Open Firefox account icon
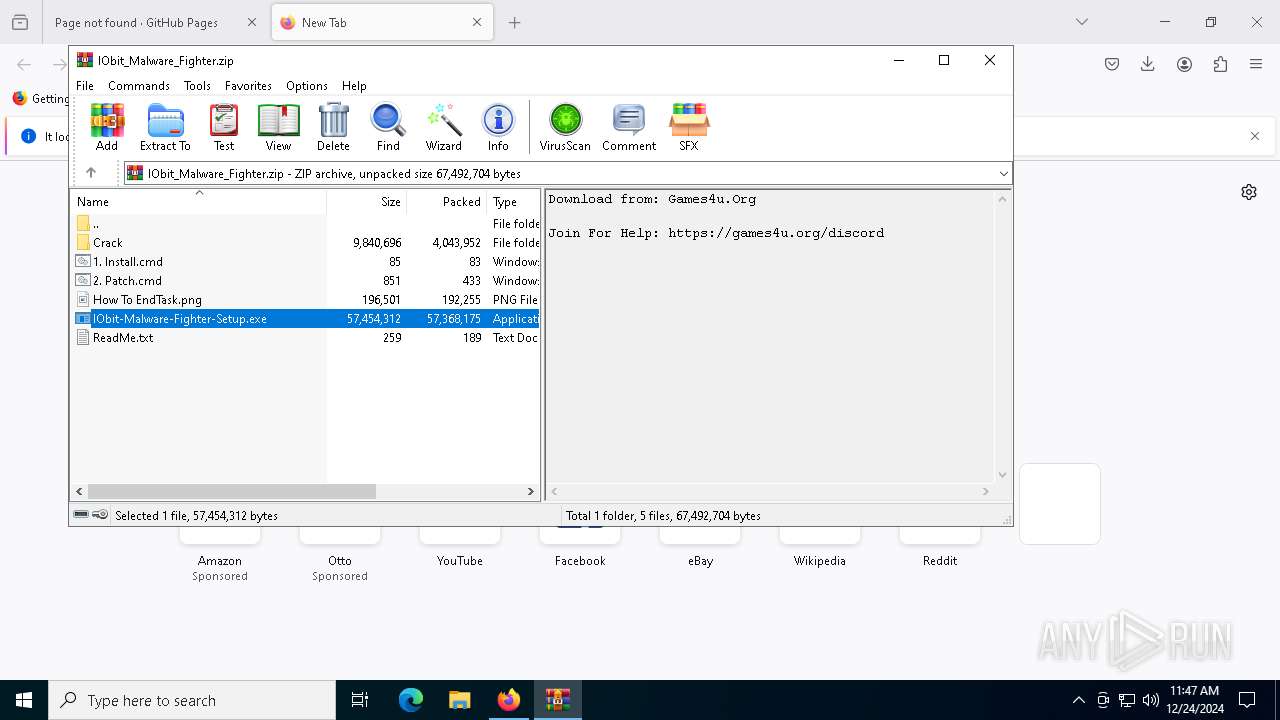Image resolution: width=1280 pixels, height=720 pixels. [x=1184, y=64]
